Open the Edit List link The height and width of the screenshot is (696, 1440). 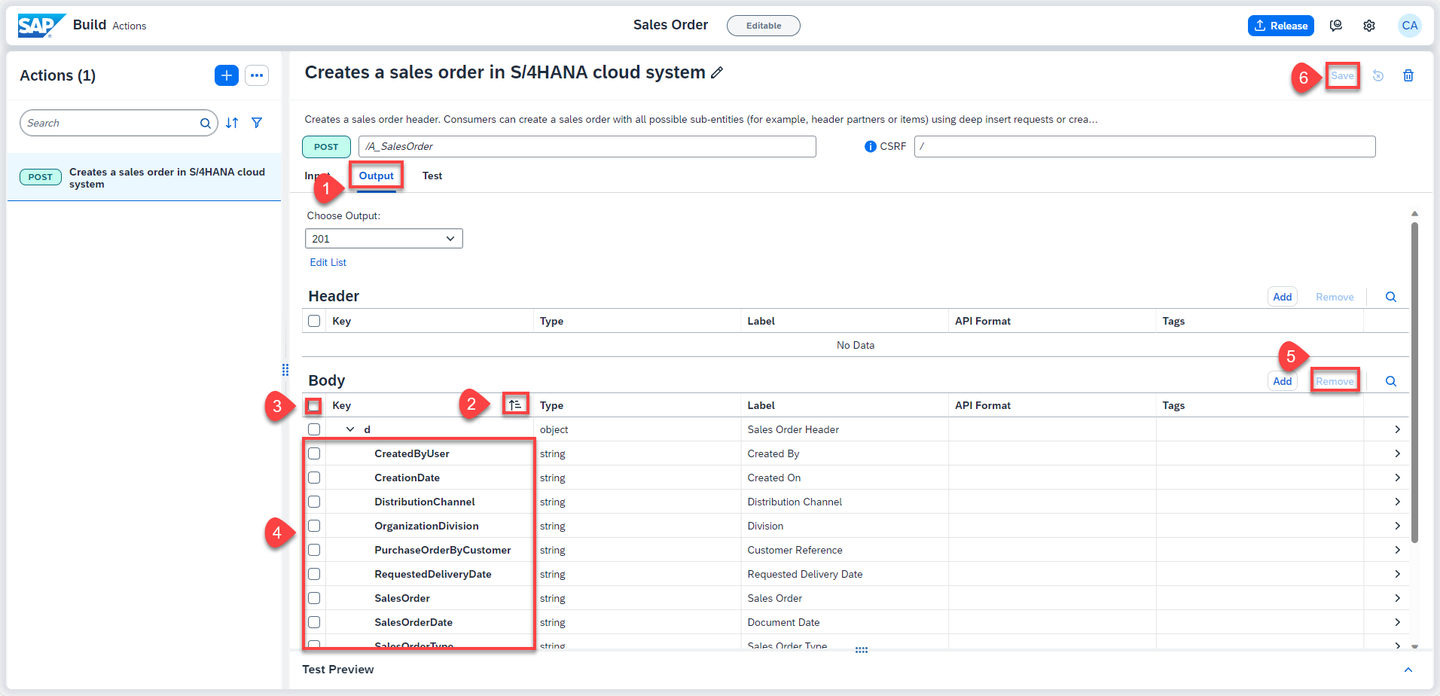click(328, 263)
